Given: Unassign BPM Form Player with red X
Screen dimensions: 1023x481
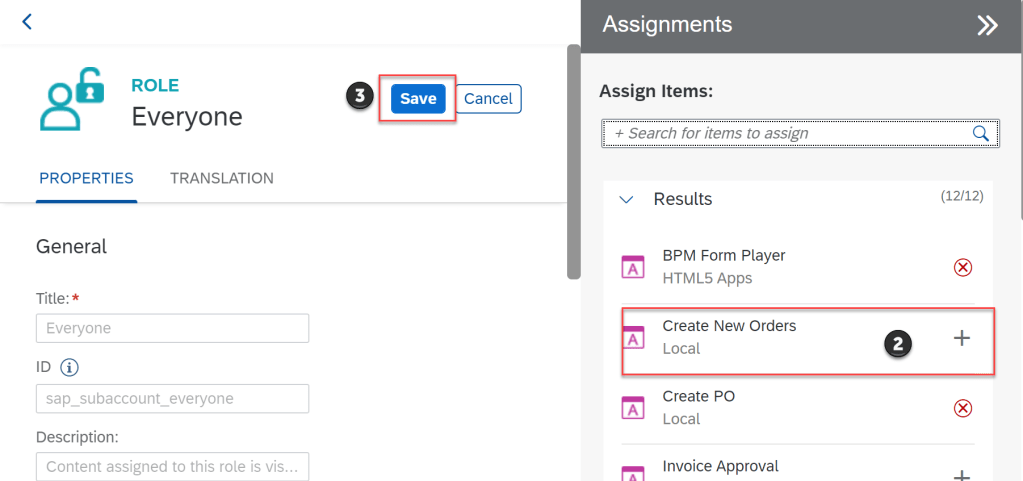Looking at the screenshot, I should coord(962,267).
